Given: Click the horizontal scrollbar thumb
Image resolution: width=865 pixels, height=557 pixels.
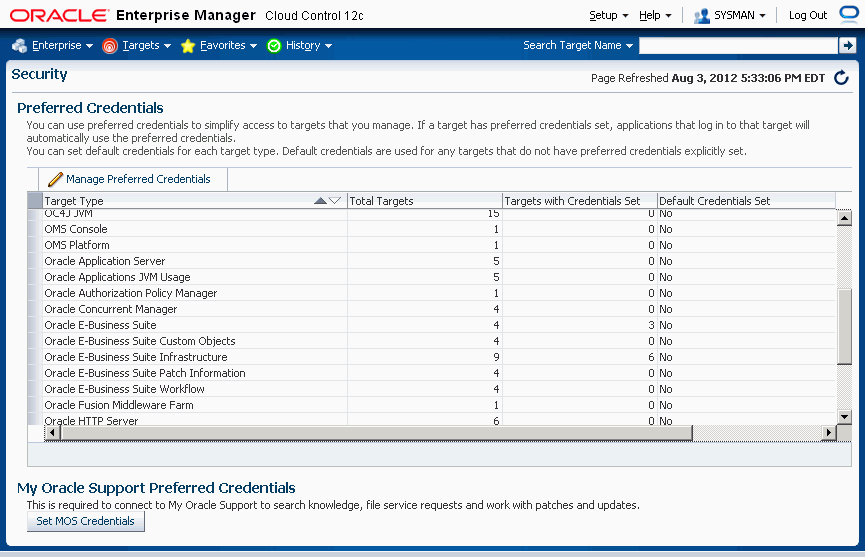Looking at the screenshot, I should click(x=376, y=433).
